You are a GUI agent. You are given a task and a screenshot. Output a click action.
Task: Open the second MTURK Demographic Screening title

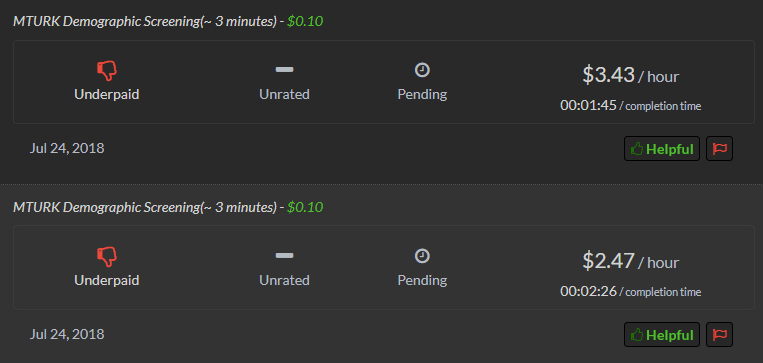click(x=145, y=207)
